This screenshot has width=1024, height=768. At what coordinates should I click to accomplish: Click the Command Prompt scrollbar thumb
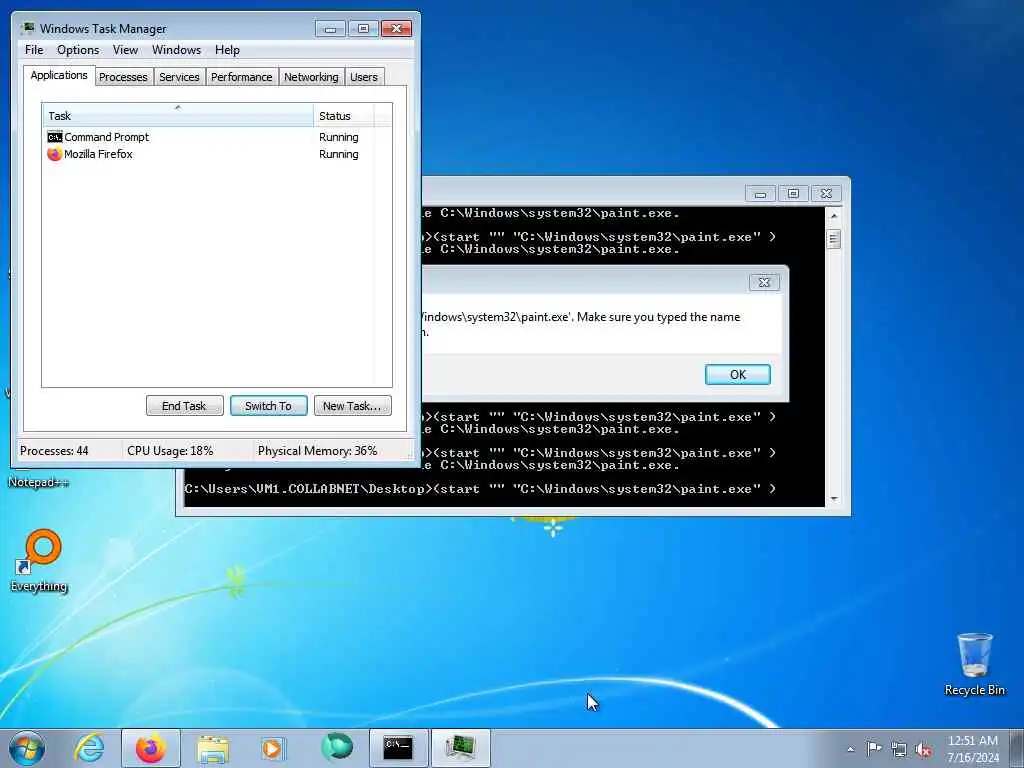click(833, 239)
